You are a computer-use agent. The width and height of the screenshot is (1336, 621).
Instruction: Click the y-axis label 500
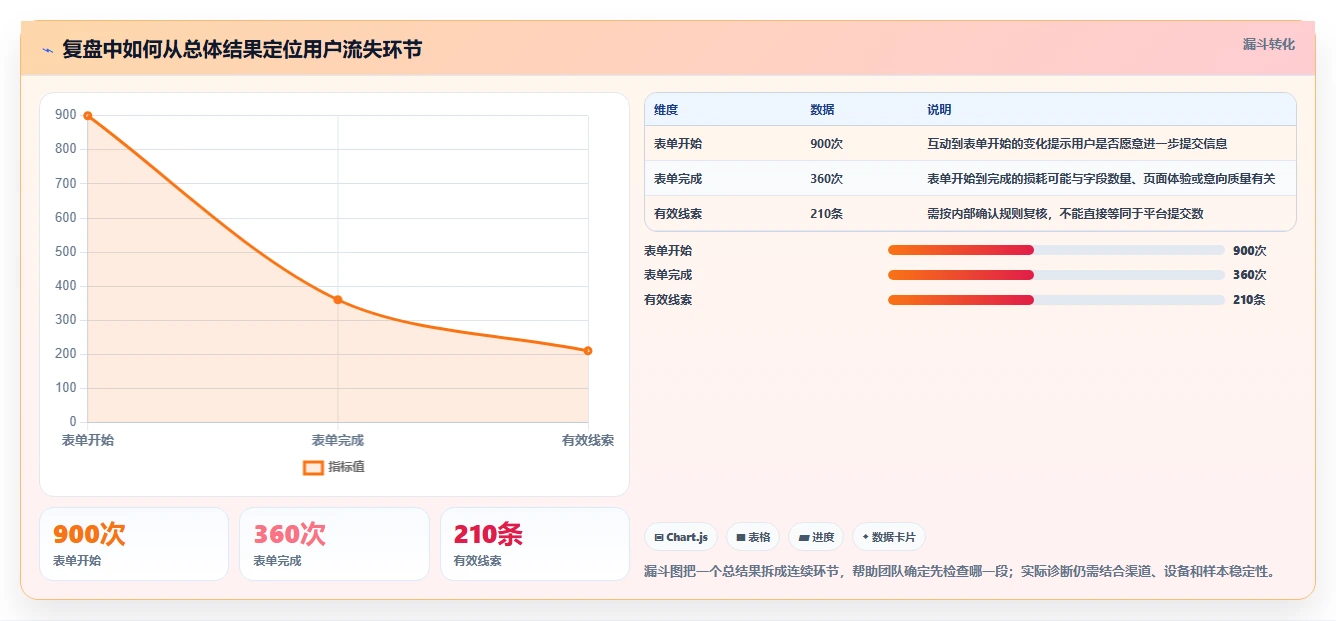66,252
